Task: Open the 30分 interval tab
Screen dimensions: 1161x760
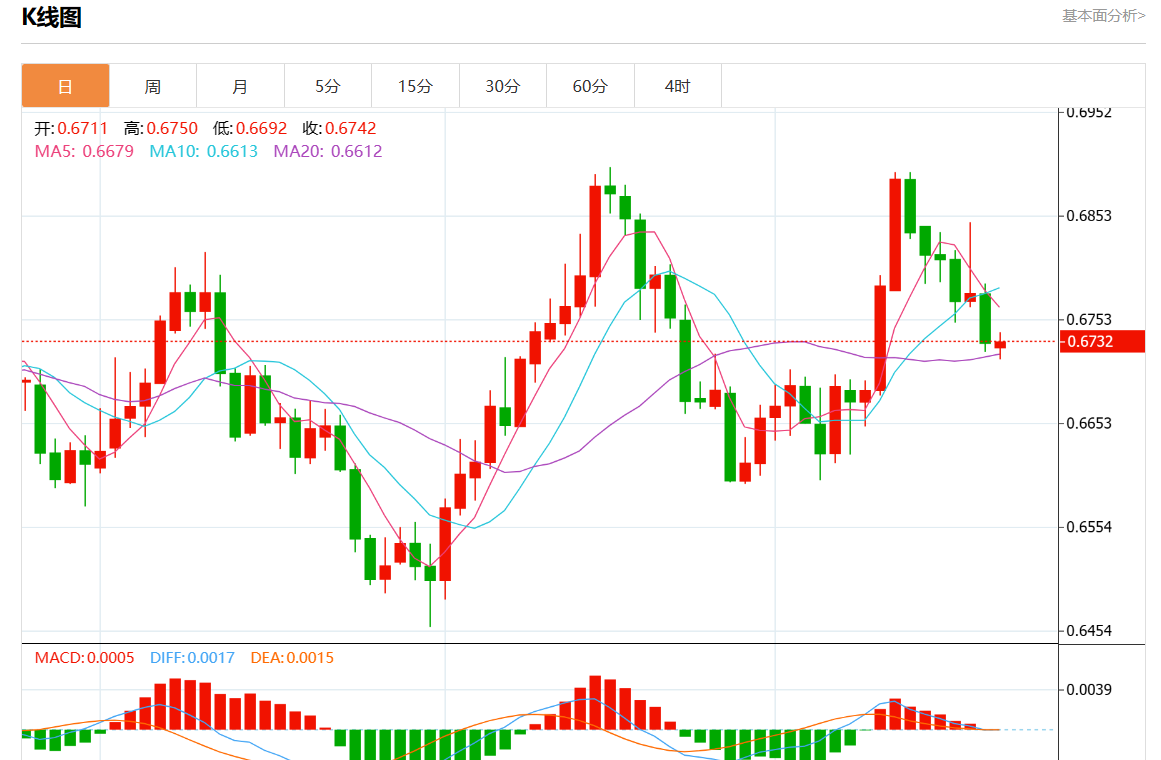Action: pyautogui.click(x=502, y=86)
